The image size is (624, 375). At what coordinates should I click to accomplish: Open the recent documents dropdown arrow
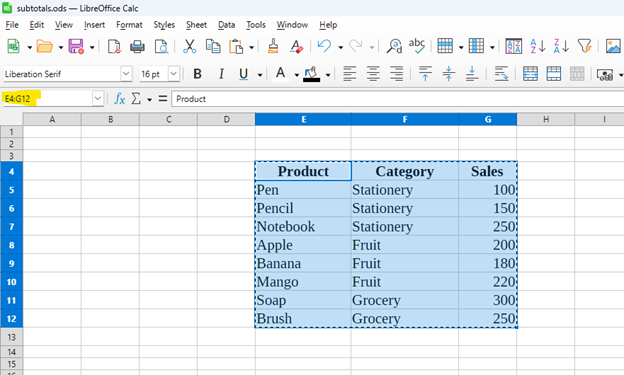point(61,47)
